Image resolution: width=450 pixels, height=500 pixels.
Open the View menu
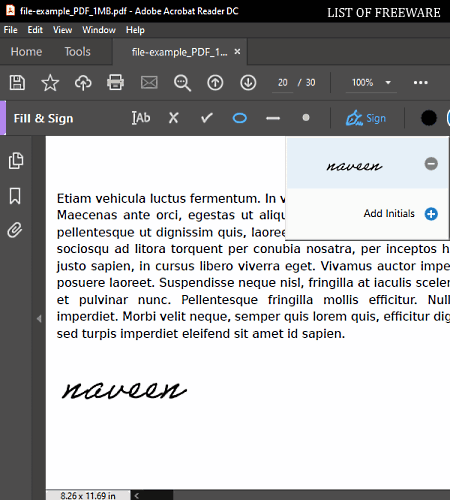click(x=62, y=30)
